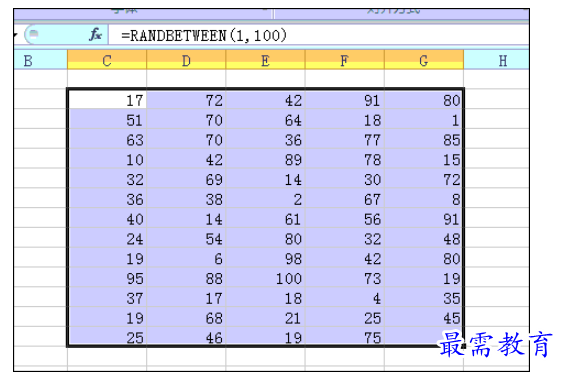Select cell with value 21
561x376 pixels.
click(x=265, y=317)
